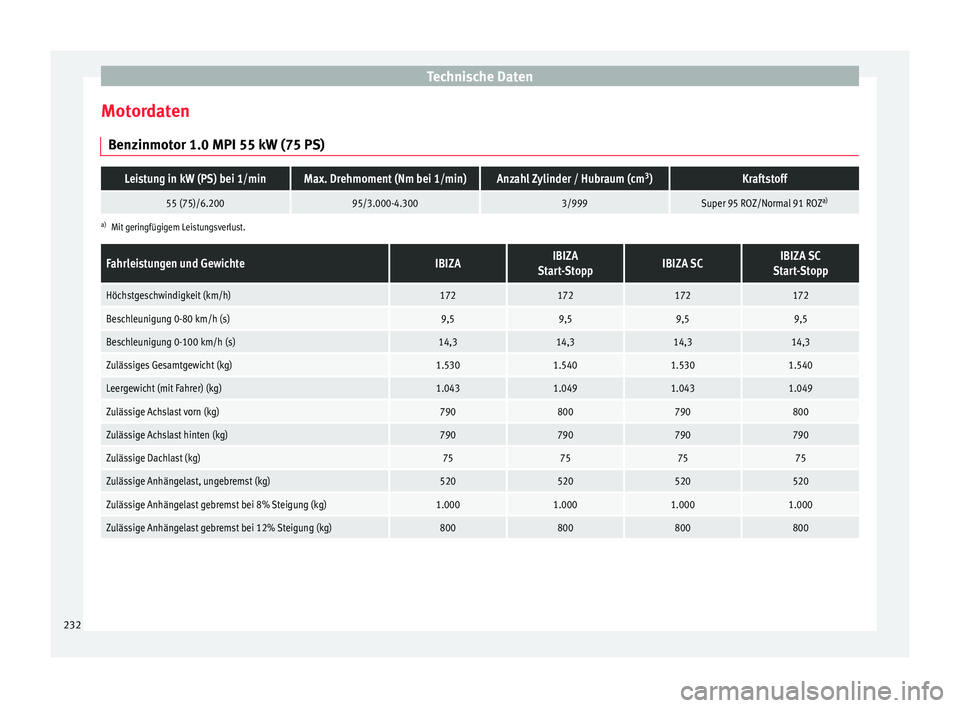Image resolution: width=960 pixels, height=708 pixels.
Task: Select Achslast hinten 790 under IBIZA SC
Action: coord(683,435)
